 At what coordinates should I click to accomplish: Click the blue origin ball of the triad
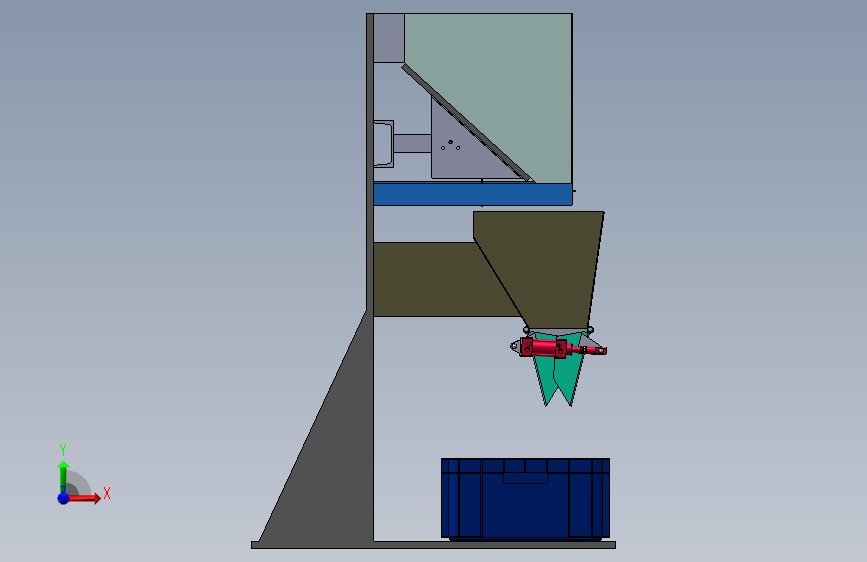(64, 498)
